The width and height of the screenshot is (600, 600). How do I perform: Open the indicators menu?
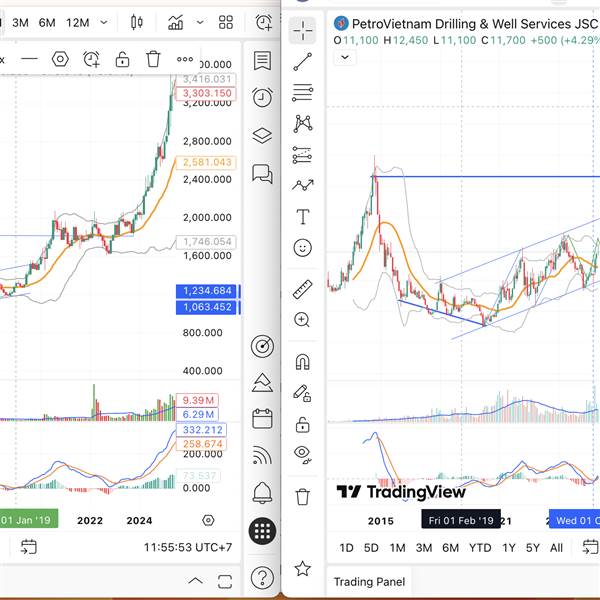click(176, 22)
